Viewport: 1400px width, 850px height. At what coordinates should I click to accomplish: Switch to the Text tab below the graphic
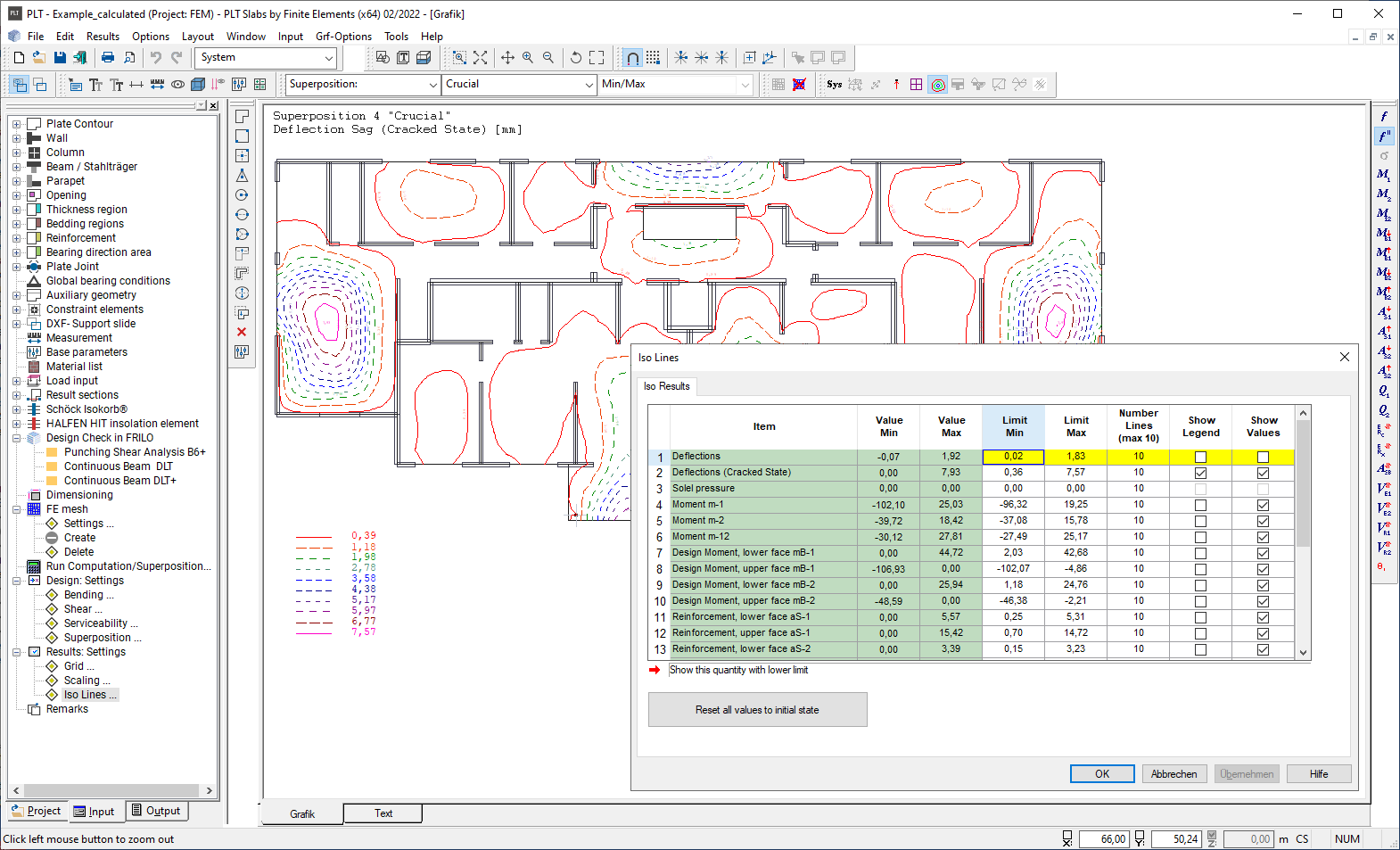[x=383, y=813]
